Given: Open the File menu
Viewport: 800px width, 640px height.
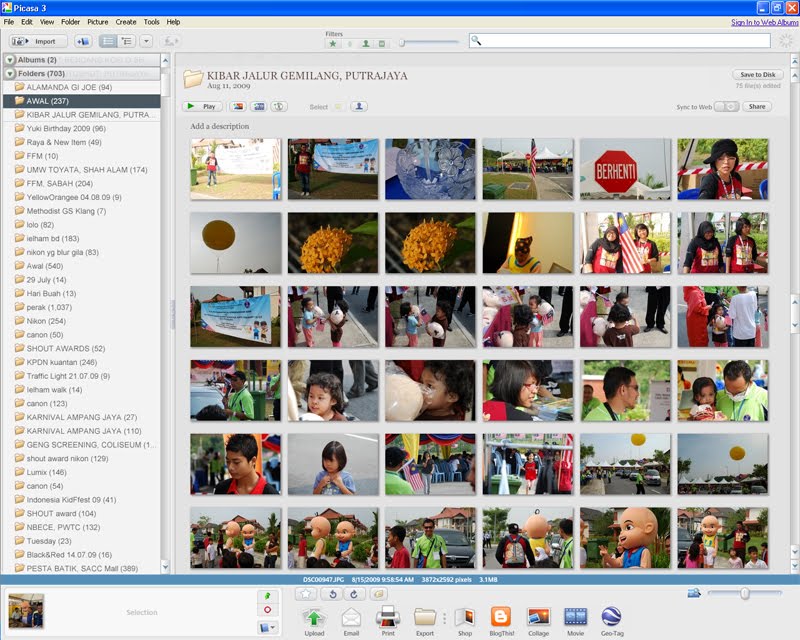Looking at the screenshot, I should 9,22.
